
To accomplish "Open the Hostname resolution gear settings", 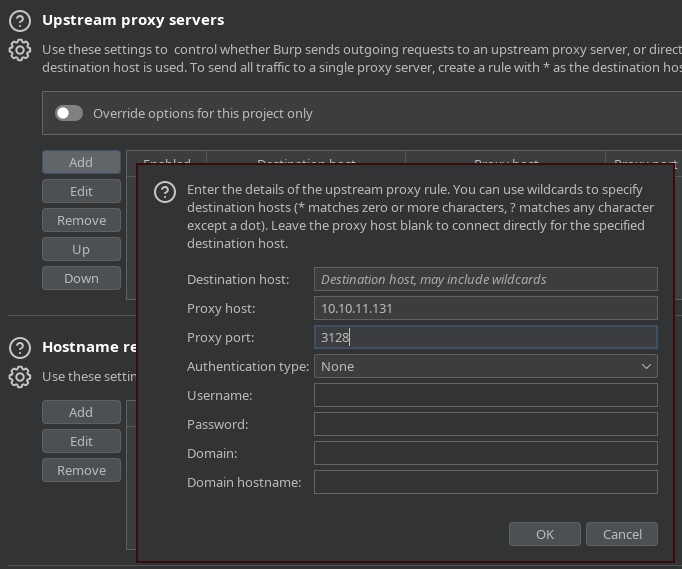I will point(20,377).
